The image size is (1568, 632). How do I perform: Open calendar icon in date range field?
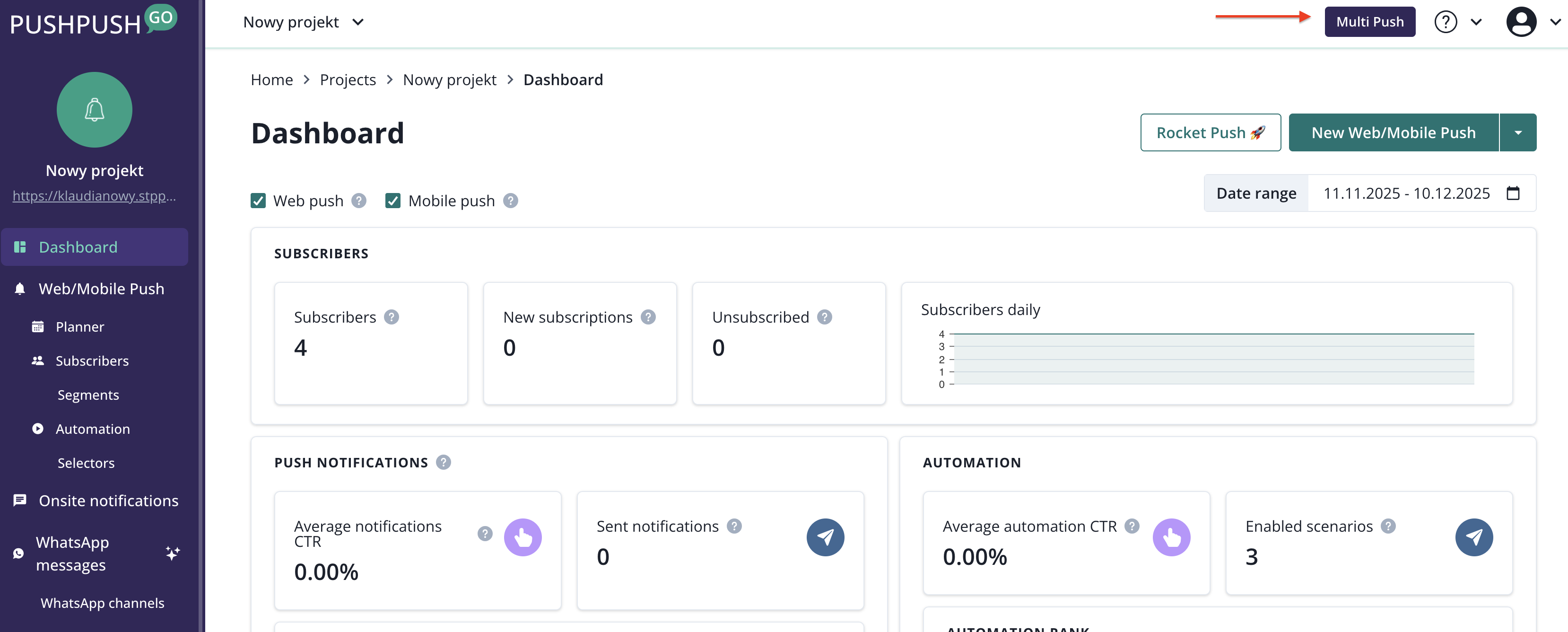(1513, 193)
